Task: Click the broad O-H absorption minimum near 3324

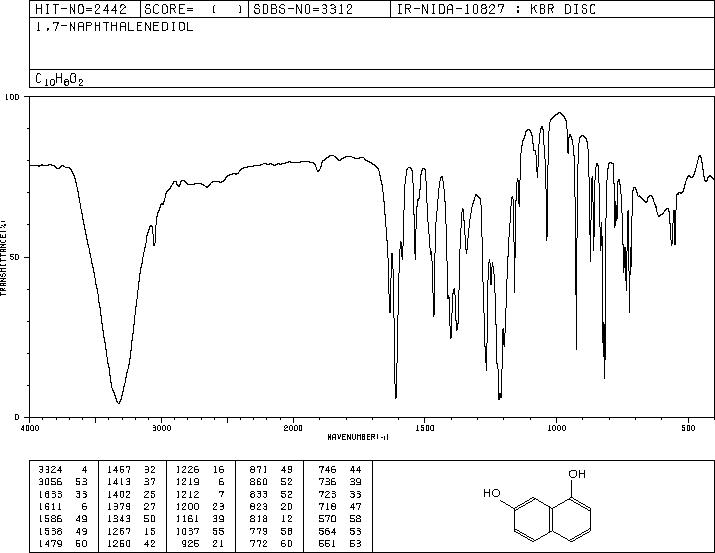Action: click(119, 403)
